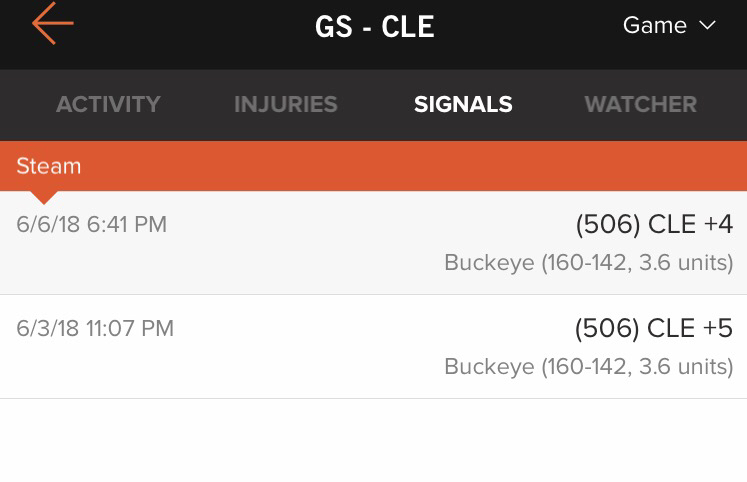Click the orange pointer below Steam

[x=44, y=197]
